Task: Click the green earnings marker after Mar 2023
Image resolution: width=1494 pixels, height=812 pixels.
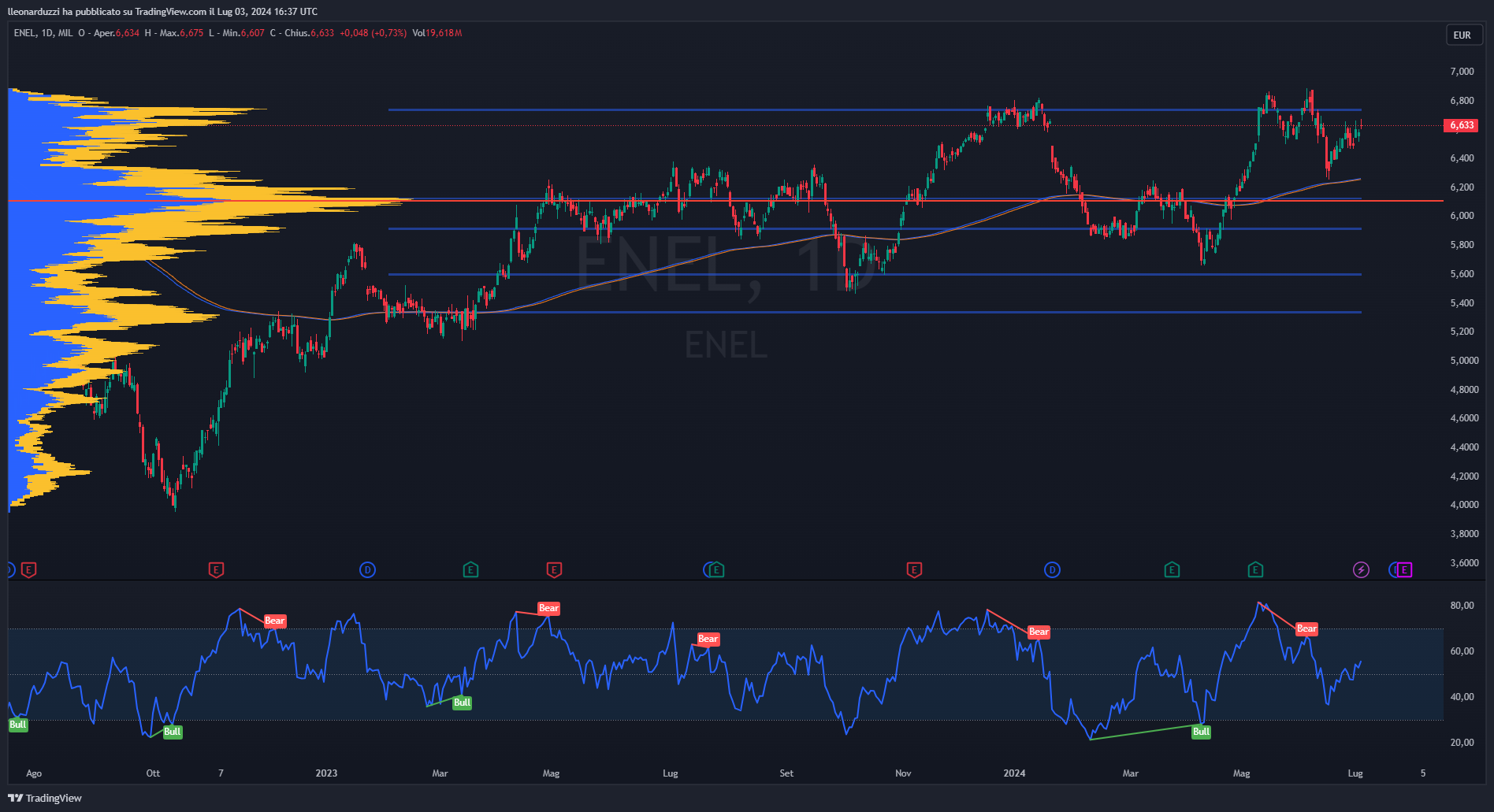Action: point(470,569)
